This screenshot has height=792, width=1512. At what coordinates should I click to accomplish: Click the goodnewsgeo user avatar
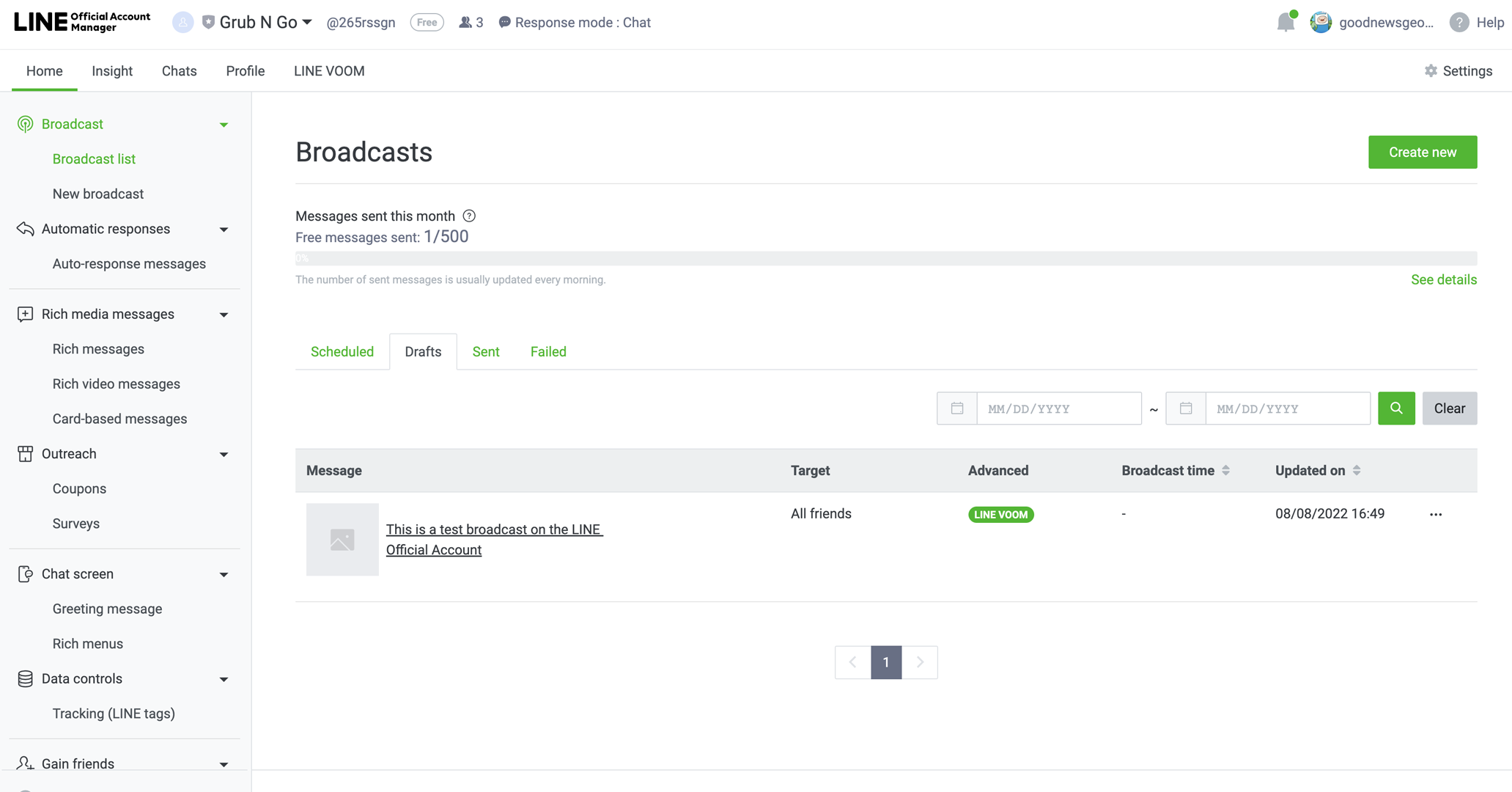[x=1321, y=23]
